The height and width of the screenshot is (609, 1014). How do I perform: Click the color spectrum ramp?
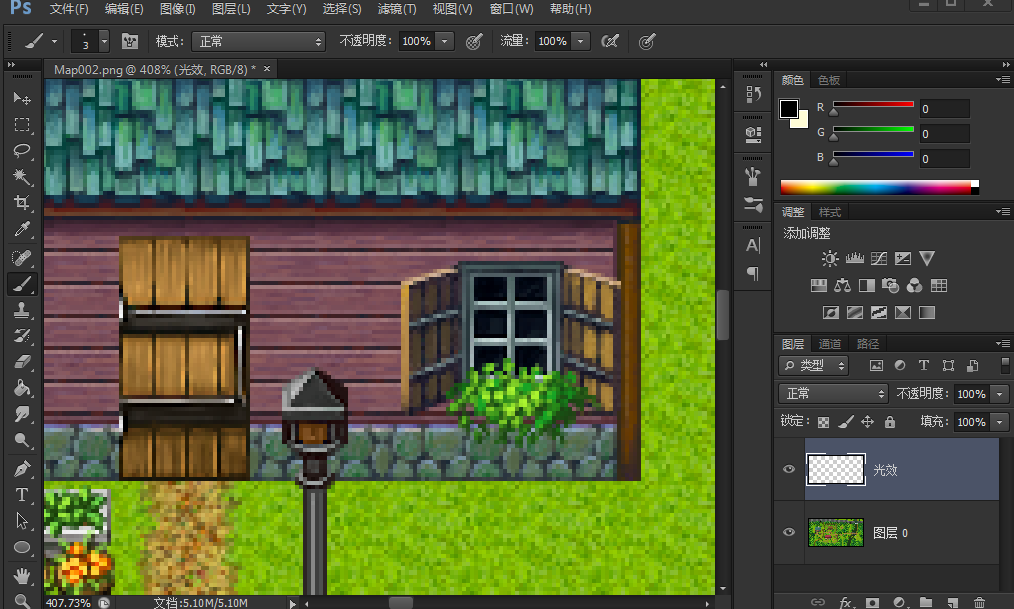pyautogui.click(x=879, y=187)
